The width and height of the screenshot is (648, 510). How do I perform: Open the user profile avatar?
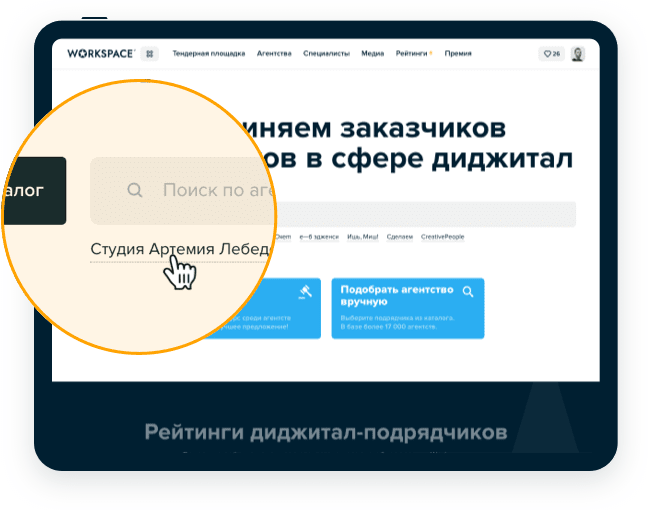pos(578,54)
